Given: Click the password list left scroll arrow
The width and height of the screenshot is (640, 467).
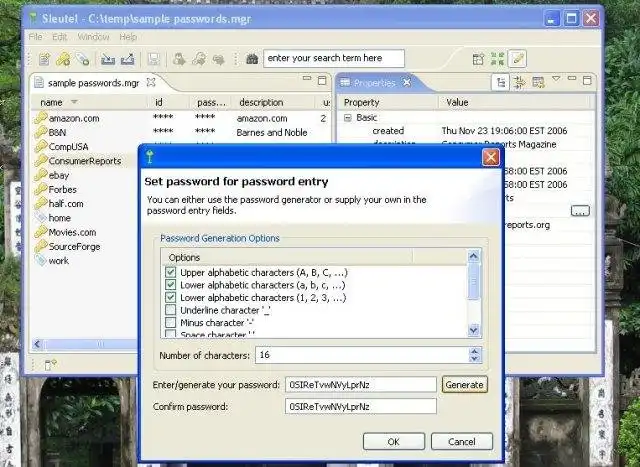Looking at the screenshot, I should (x=37, y=344).
